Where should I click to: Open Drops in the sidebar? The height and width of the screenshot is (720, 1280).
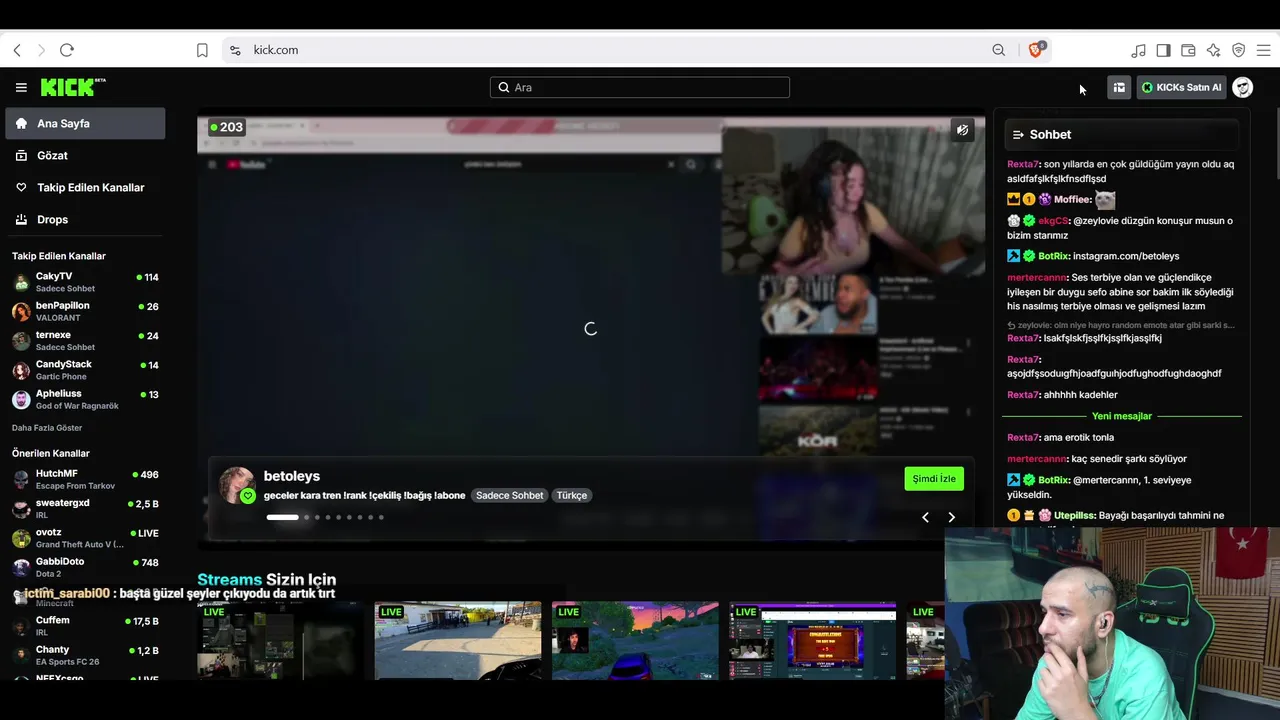click(x=85, y=220)
